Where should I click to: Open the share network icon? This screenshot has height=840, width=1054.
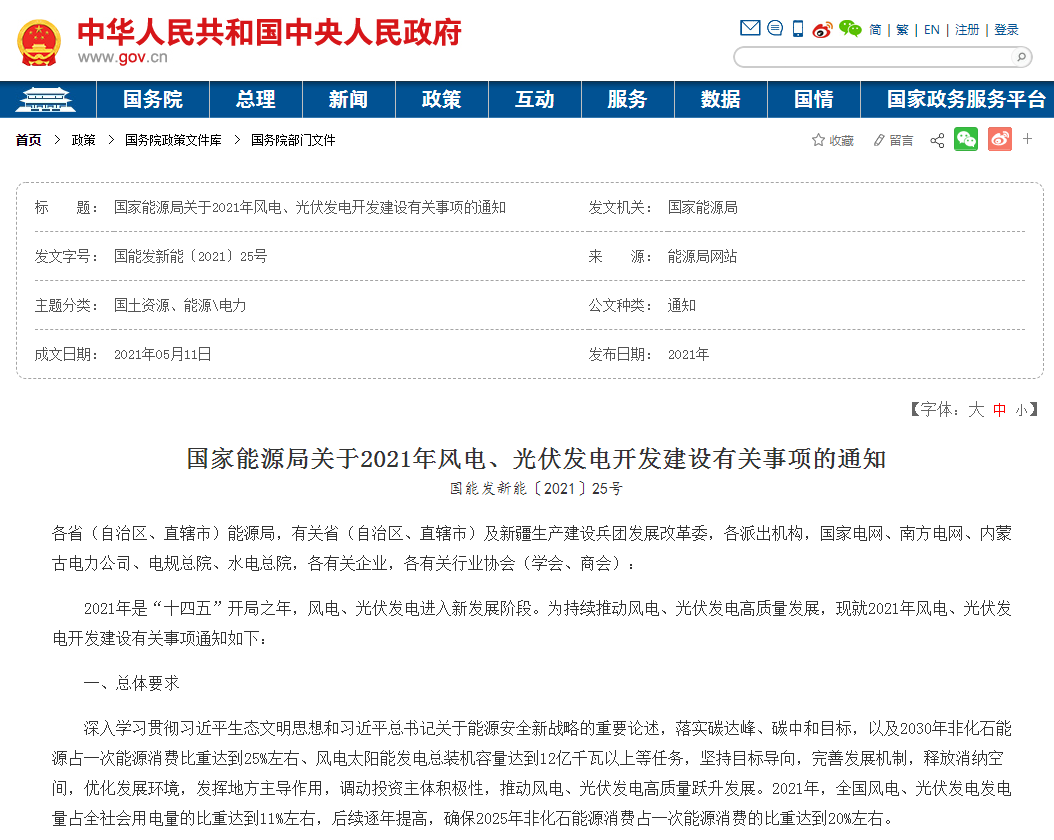click(x=936, y=140)
